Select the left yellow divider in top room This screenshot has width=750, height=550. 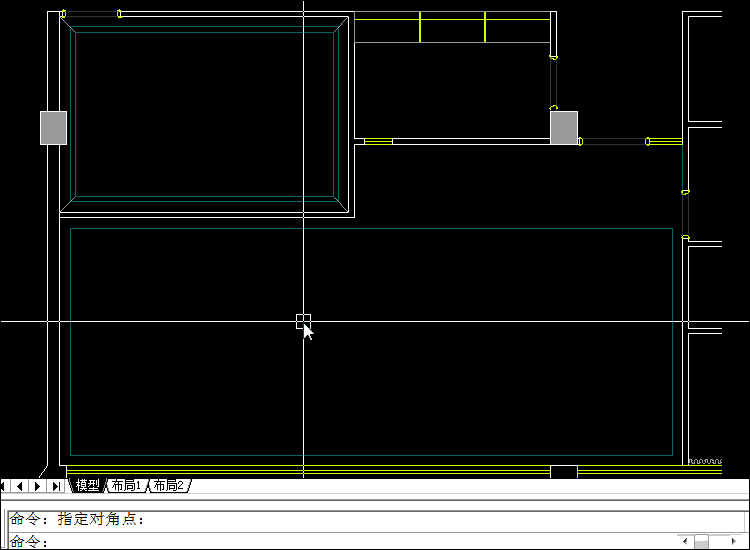(420, 27)
